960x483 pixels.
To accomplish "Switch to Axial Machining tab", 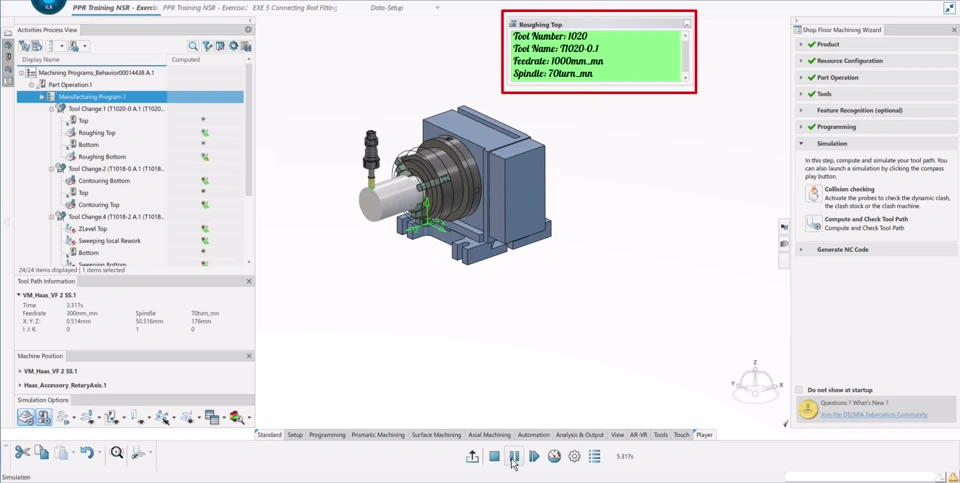I will click(489, 435).
